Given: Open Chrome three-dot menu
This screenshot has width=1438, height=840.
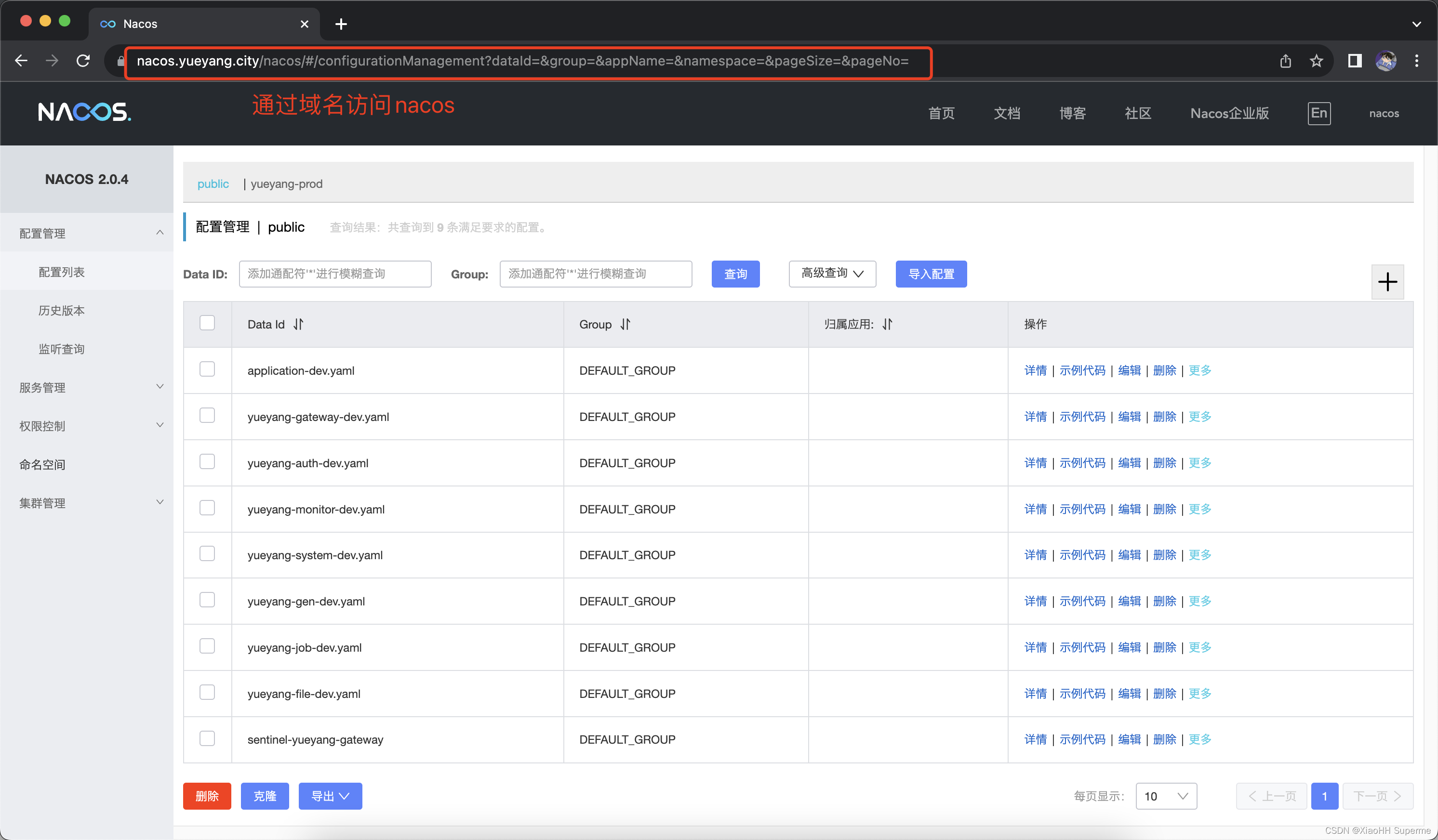Looking at the screenshot, I should tap(1416, 61).
